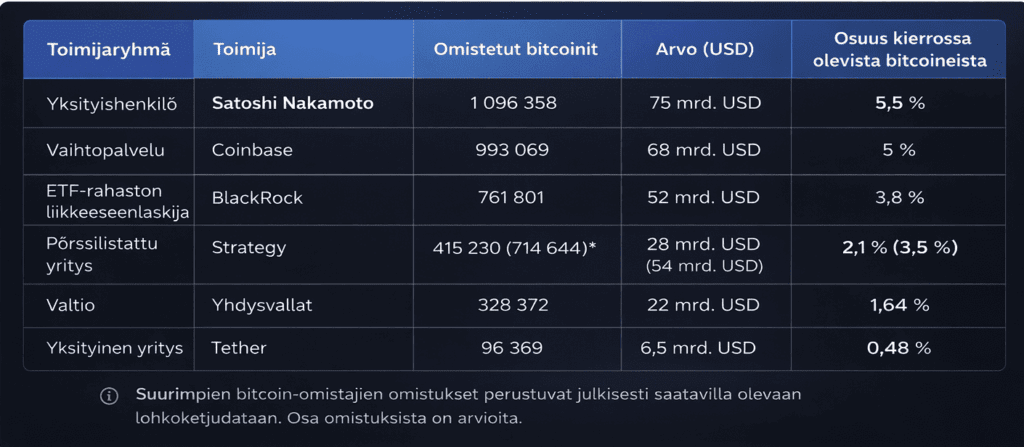The image size is (1024, 447).
Task: Click the bold Satoshi Nakamoto name
Action: 293,103
